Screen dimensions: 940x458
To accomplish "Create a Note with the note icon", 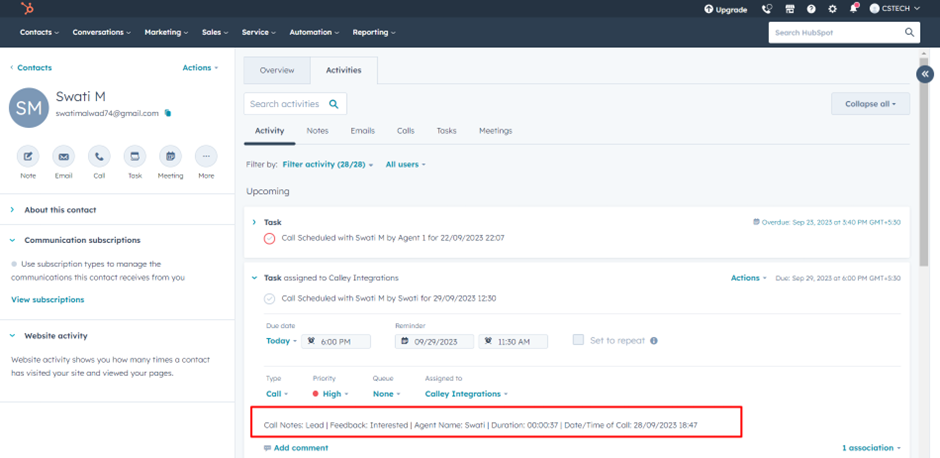I will pos(28,156).
